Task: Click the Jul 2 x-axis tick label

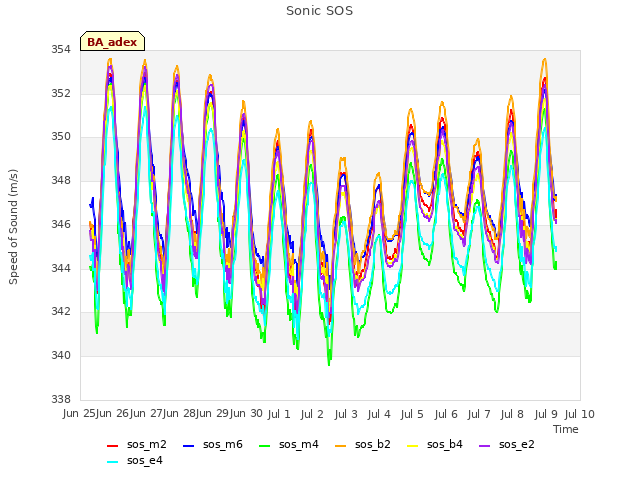Action: 312,414
